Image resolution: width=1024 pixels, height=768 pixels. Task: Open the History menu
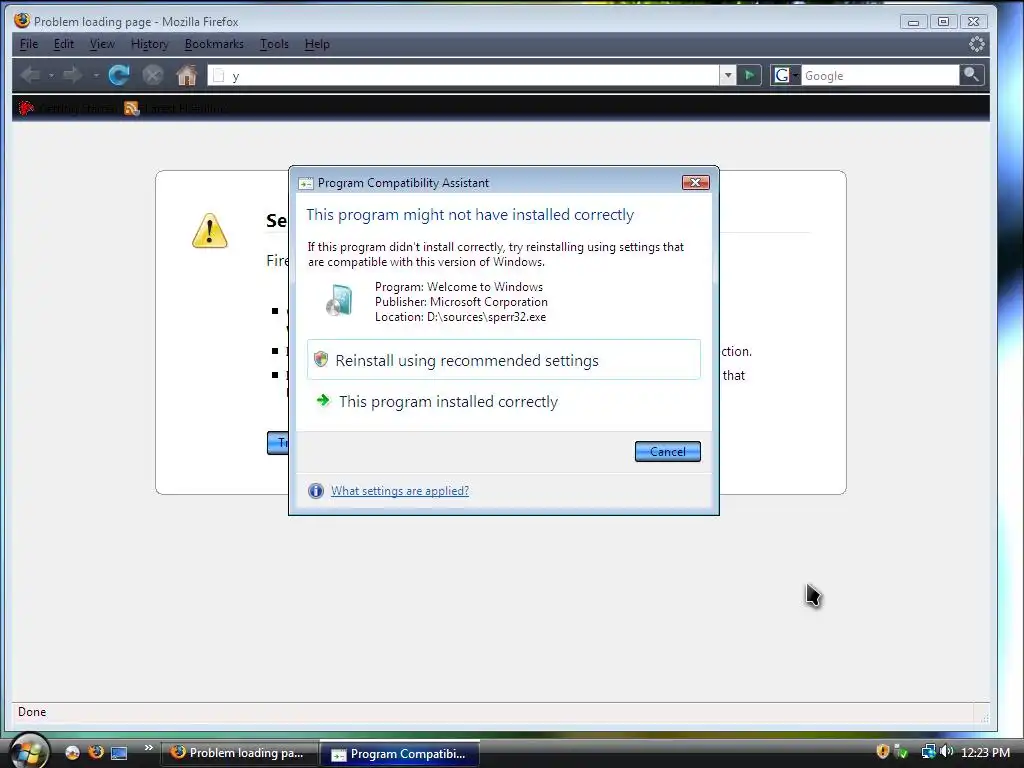pyautogui.click(x=150, y=44)
